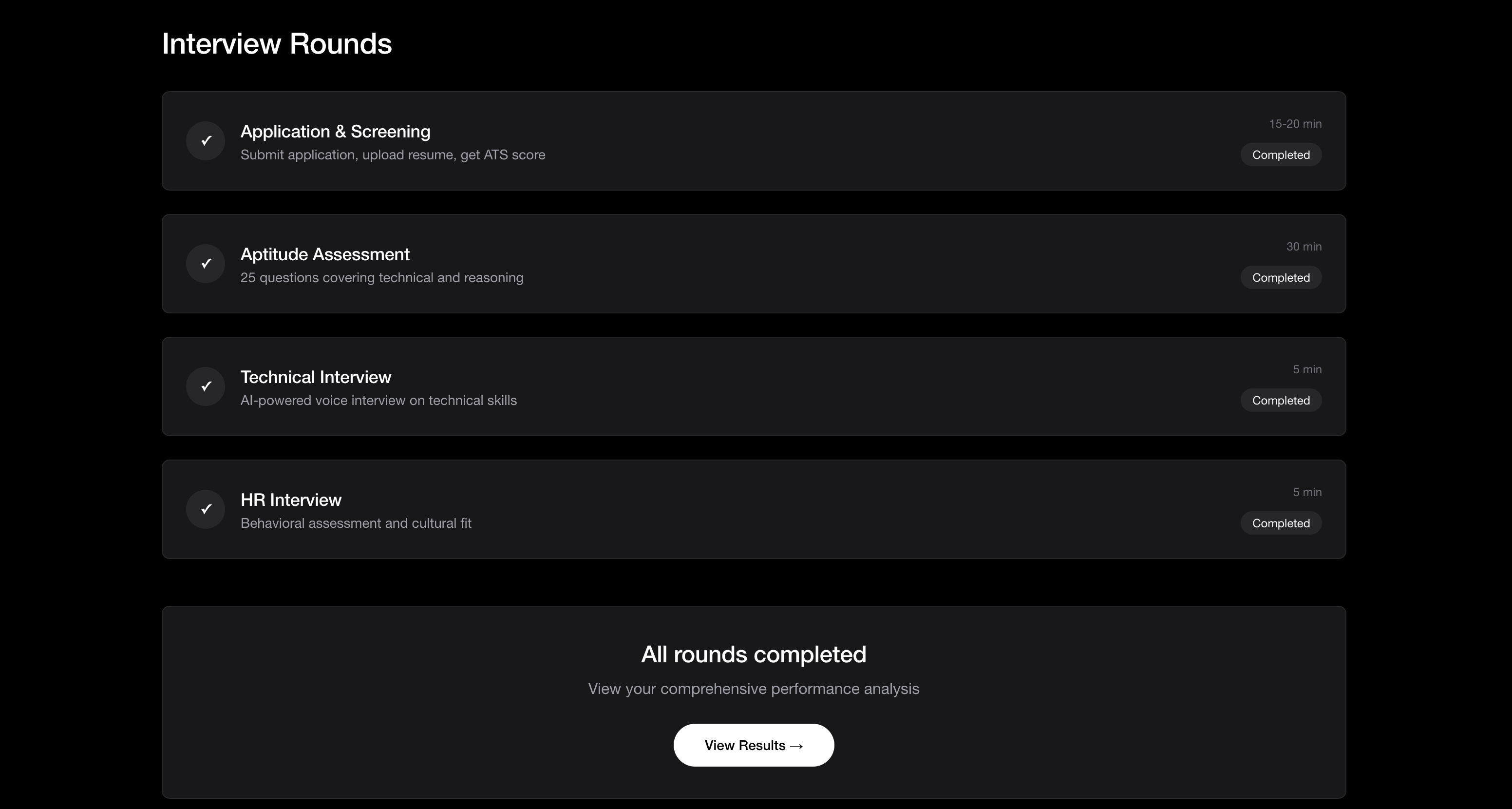Click the checkmark icon on Application & Screening
Viewport: 1512px width, 809px height.
[x=205, y=141]
